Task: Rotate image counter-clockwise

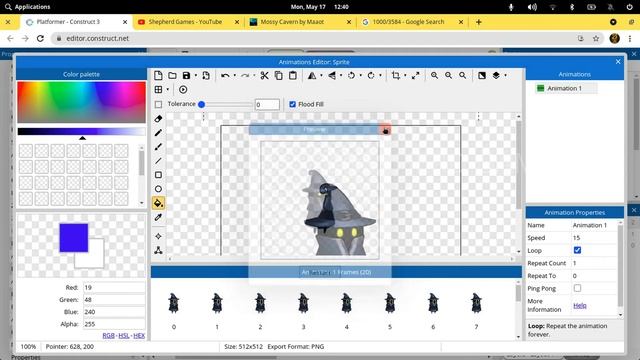Action: (351, 76)
